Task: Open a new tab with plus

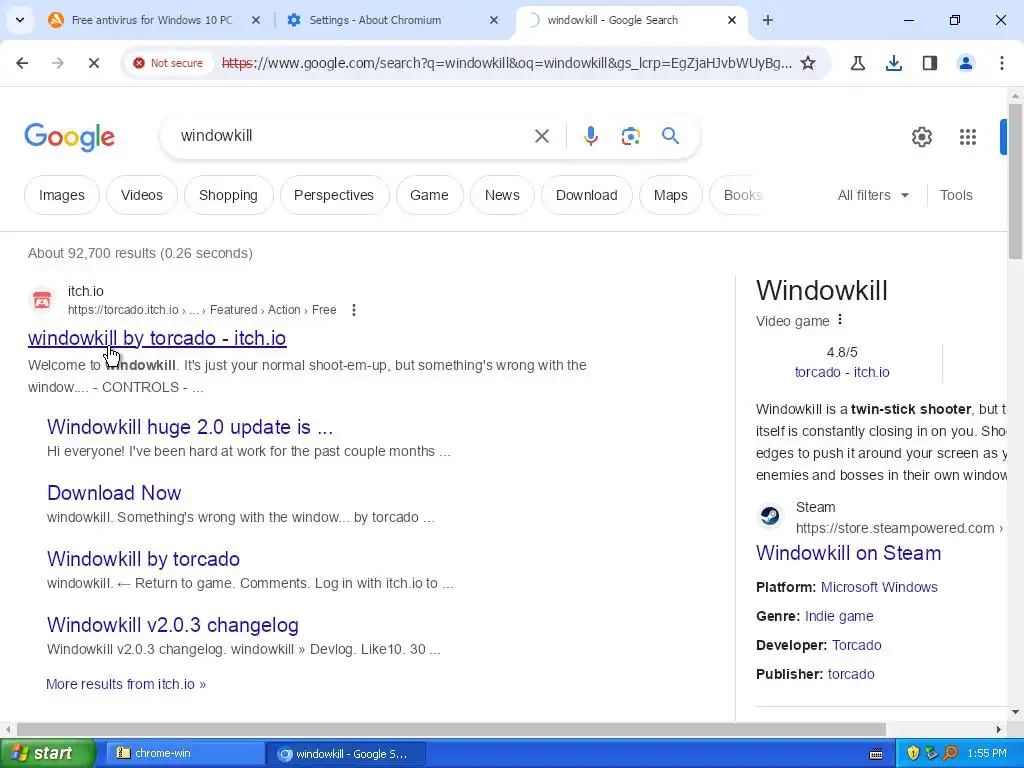Action: point(767,20)
